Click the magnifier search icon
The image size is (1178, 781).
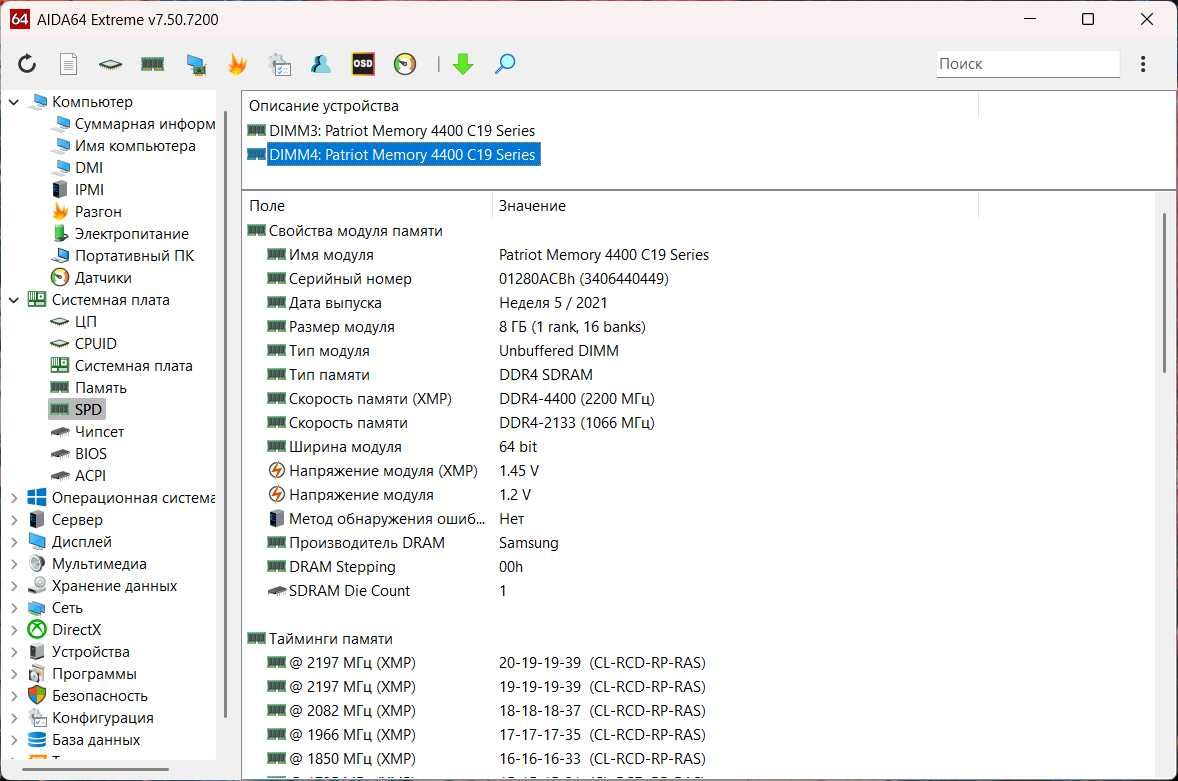505,64
